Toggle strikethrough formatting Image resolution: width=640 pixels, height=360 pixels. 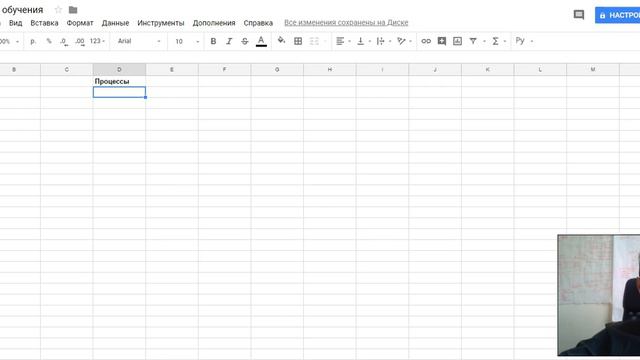click(244, 41)
